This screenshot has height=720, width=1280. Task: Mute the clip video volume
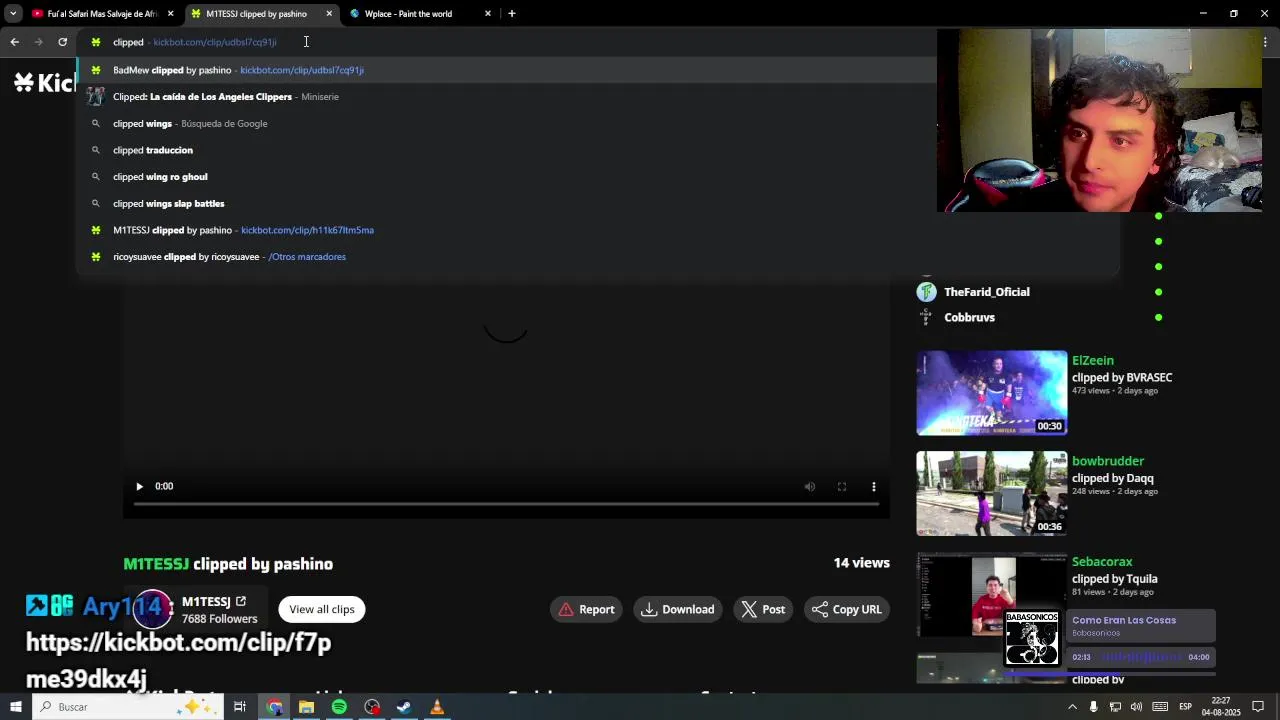tap(810, 486)
